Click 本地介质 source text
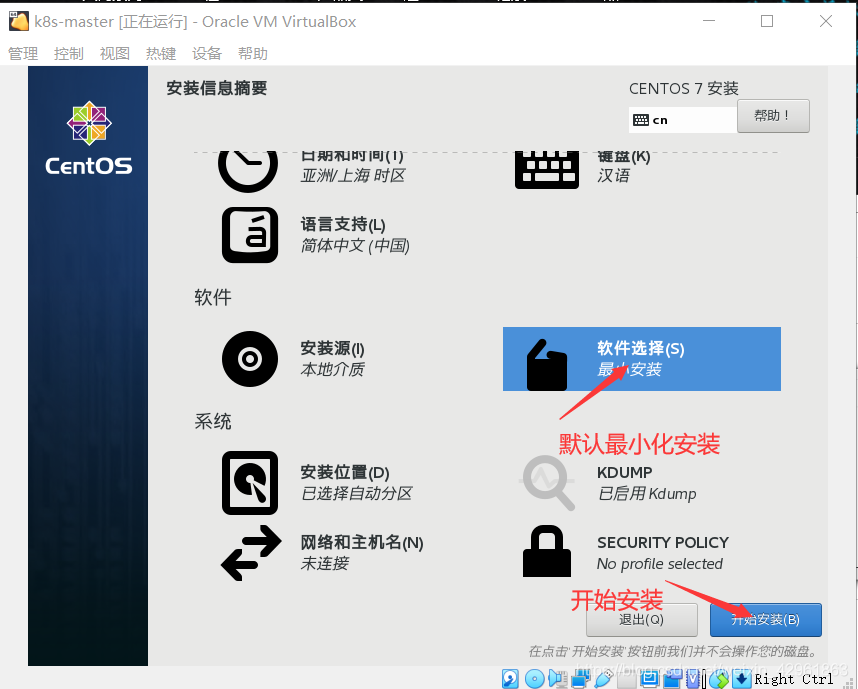Image resolution: width=858 pixels, height=689 pixels. [332, 369]
